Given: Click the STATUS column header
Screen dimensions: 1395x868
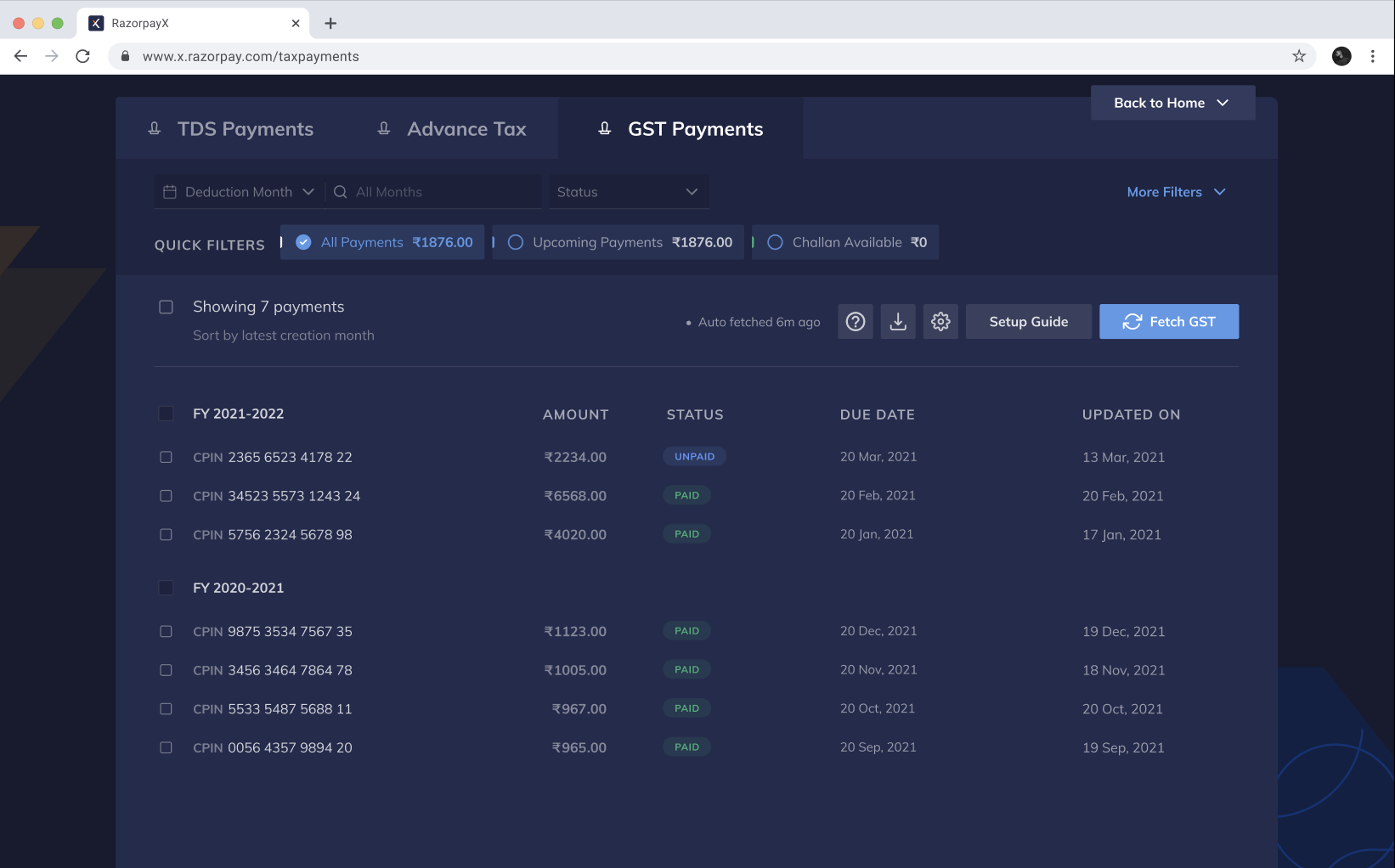Looking at the screenshot, I should 695,414.
